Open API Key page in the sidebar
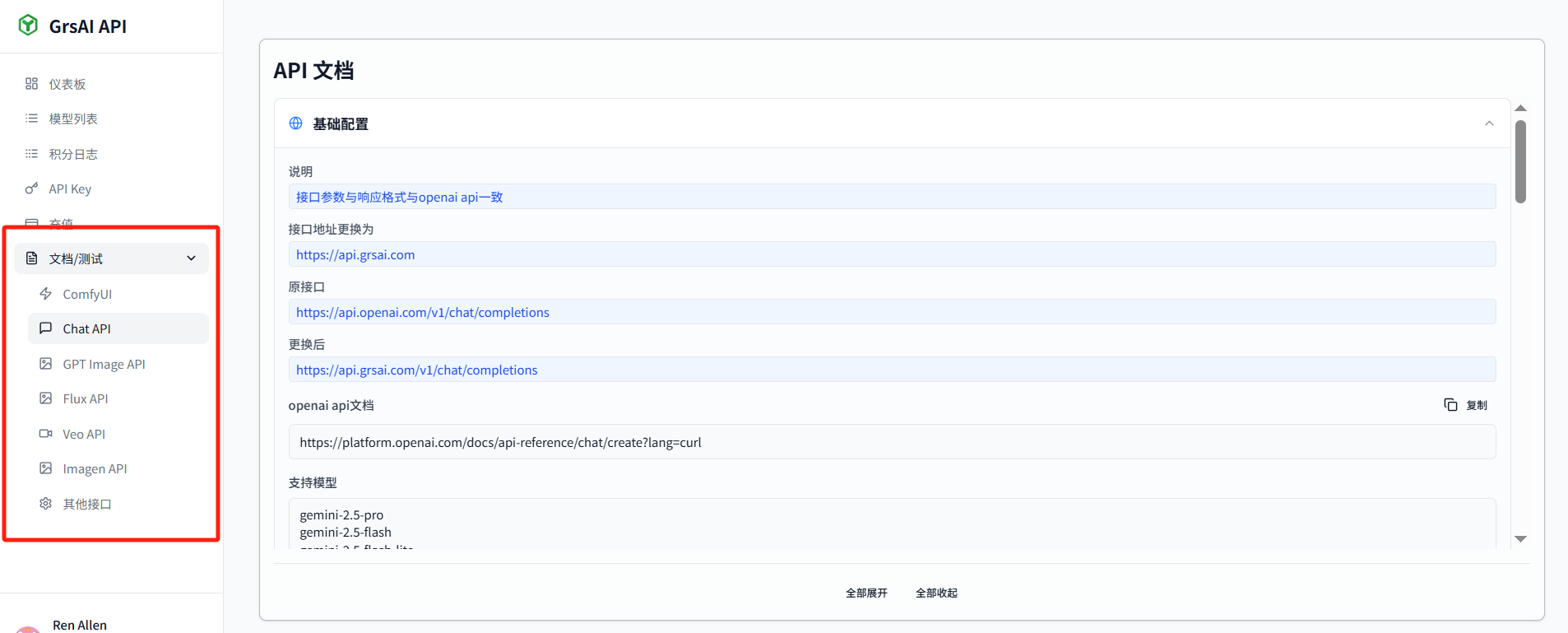Viewport: 1568px width, 633px height. click(111, 189)
